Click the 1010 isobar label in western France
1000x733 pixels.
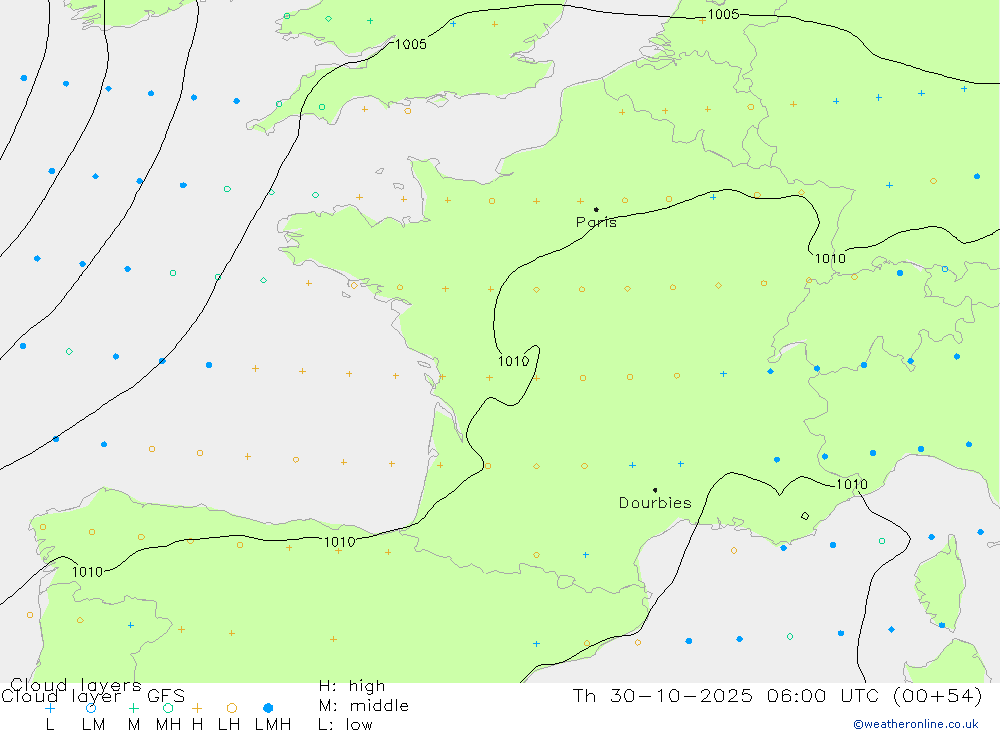513,362
